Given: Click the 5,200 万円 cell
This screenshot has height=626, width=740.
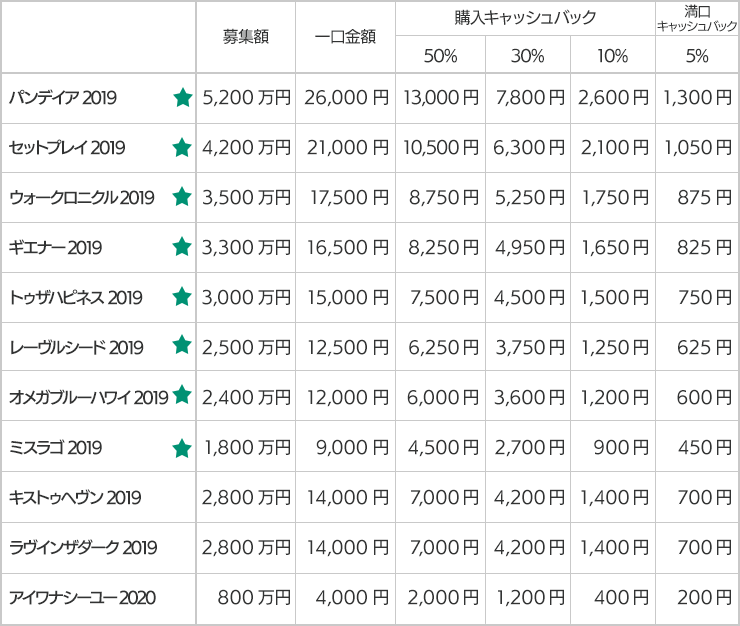Looking at the screenshot, I should click(x=246, y=98).
